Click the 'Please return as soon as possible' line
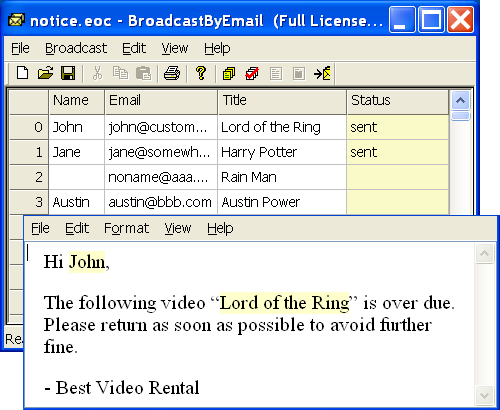This screenshot has width=500, height=410. click(238, 325)
